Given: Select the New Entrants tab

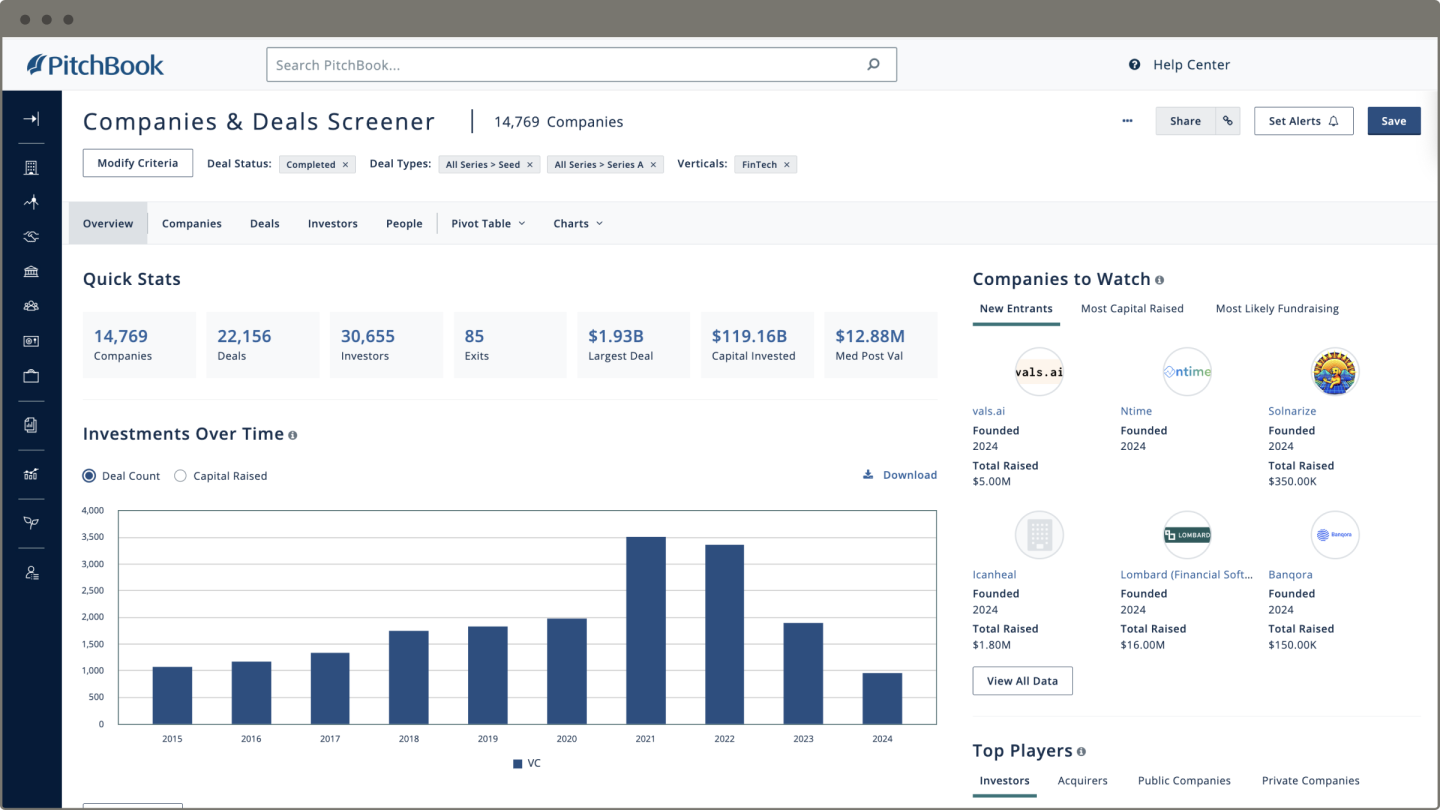Looking at the screenshot, I should click(x=1016, y=309).
